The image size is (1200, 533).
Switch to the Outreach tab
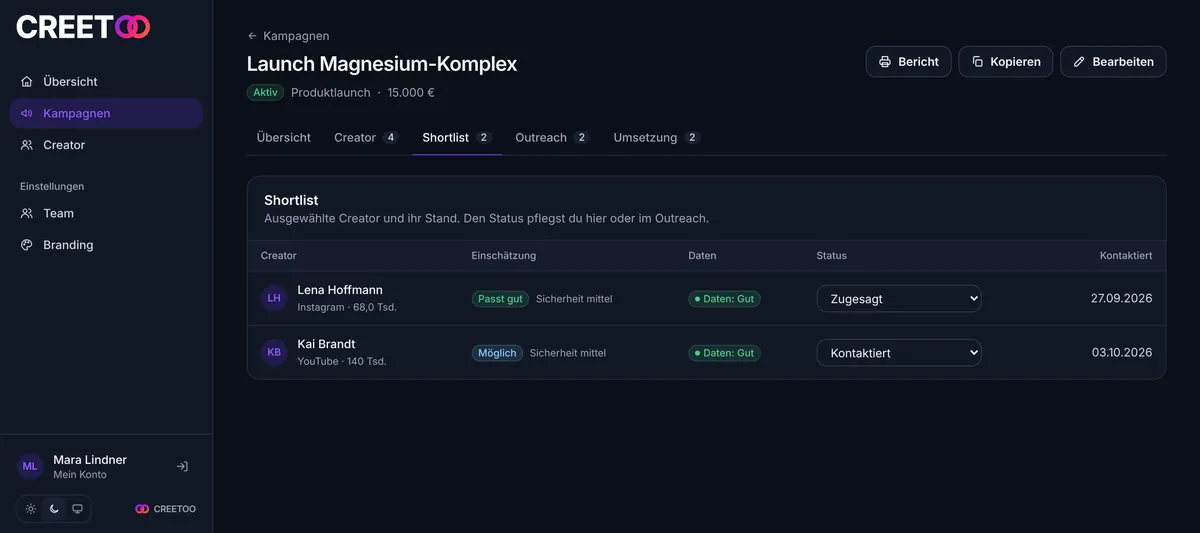click(x=552, y=137)
